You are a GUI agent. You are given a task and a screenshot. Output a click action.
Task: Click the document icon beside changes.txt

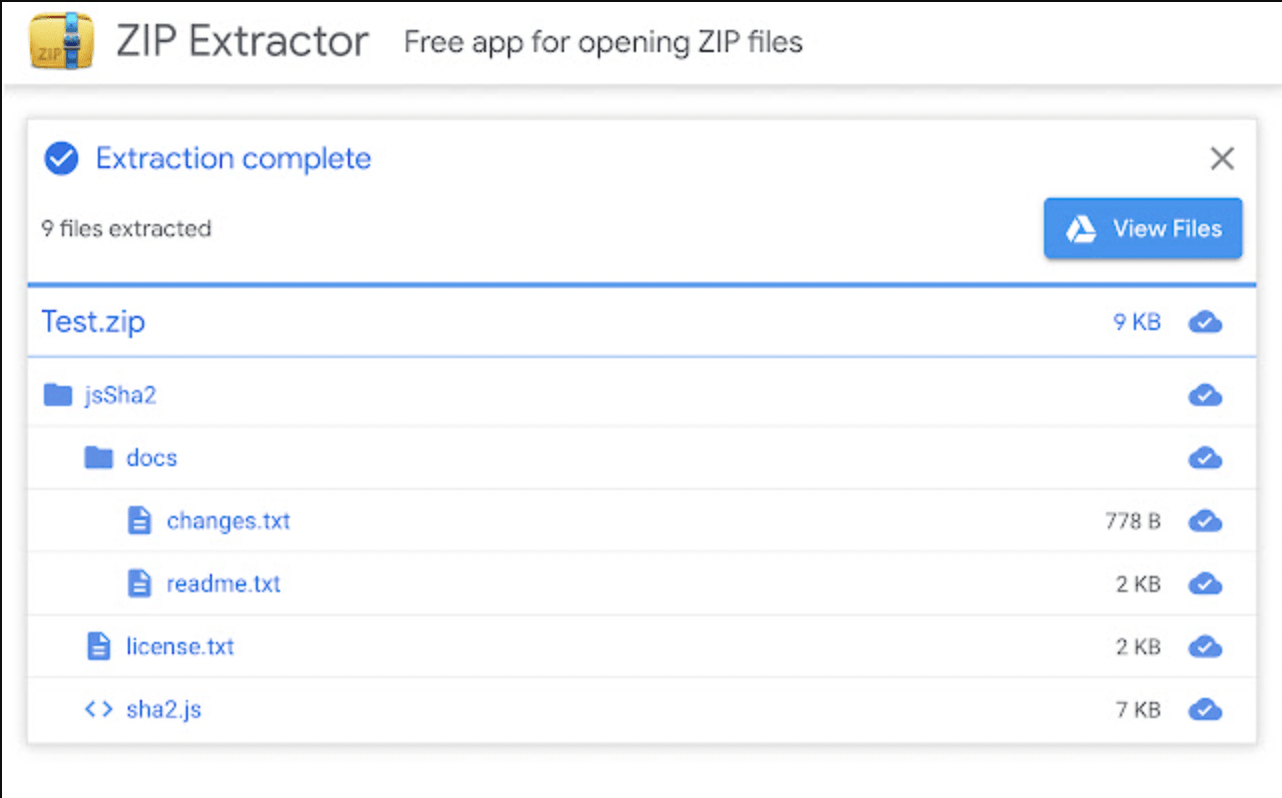(138, 520)
